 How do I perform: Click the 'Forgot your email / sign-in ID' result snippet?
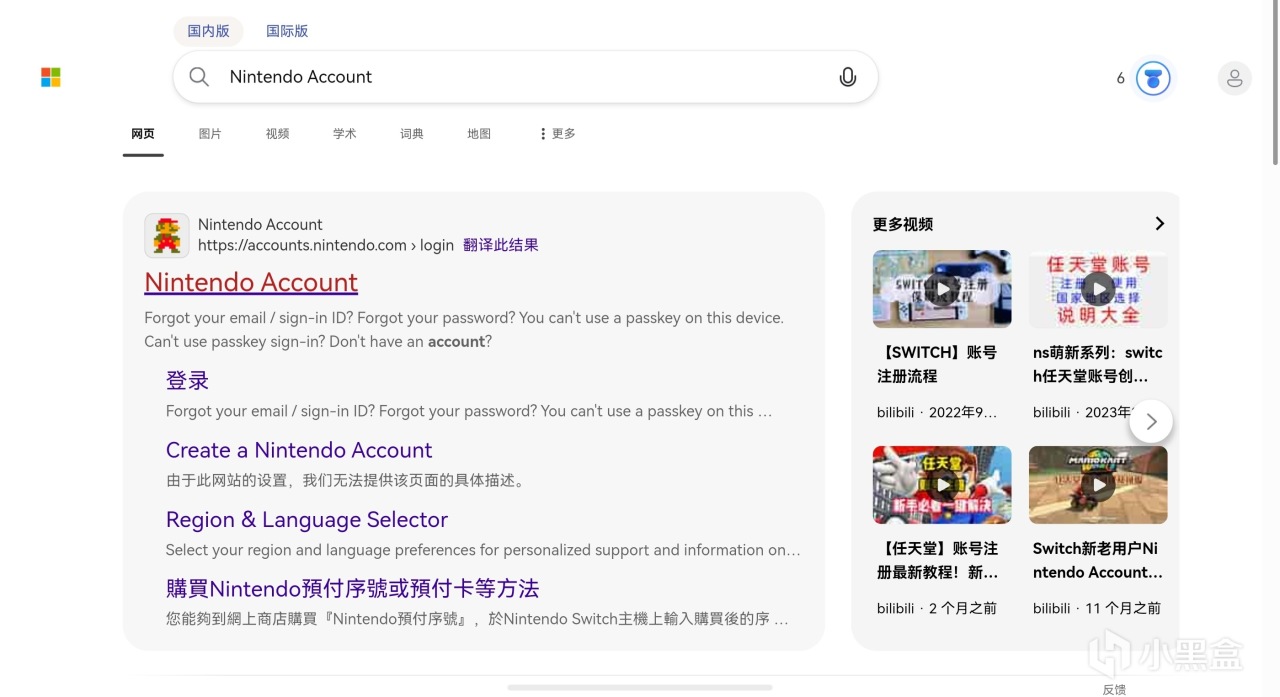pos(464,329)
